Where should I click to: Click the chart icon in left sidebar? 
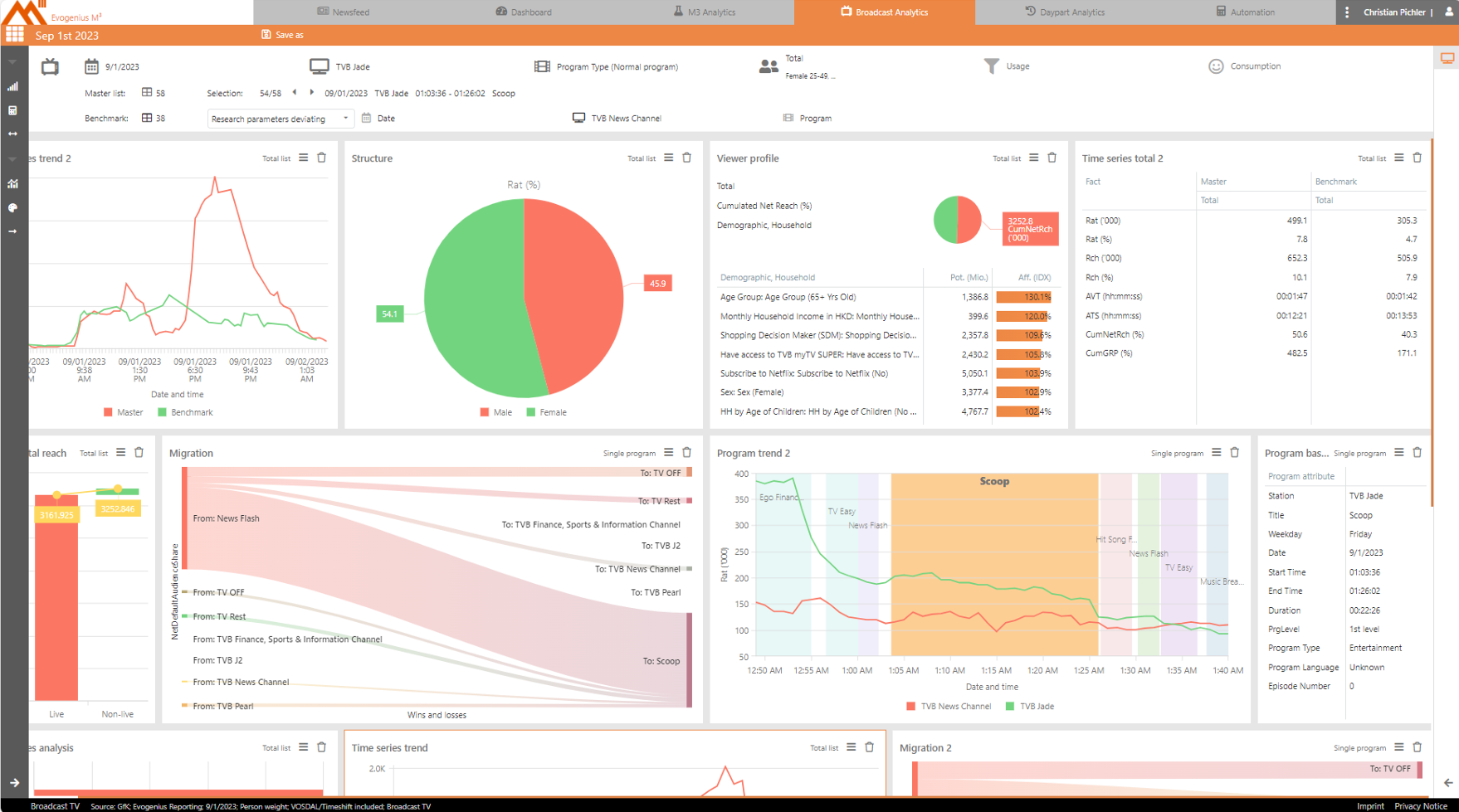tap(12, 183)
